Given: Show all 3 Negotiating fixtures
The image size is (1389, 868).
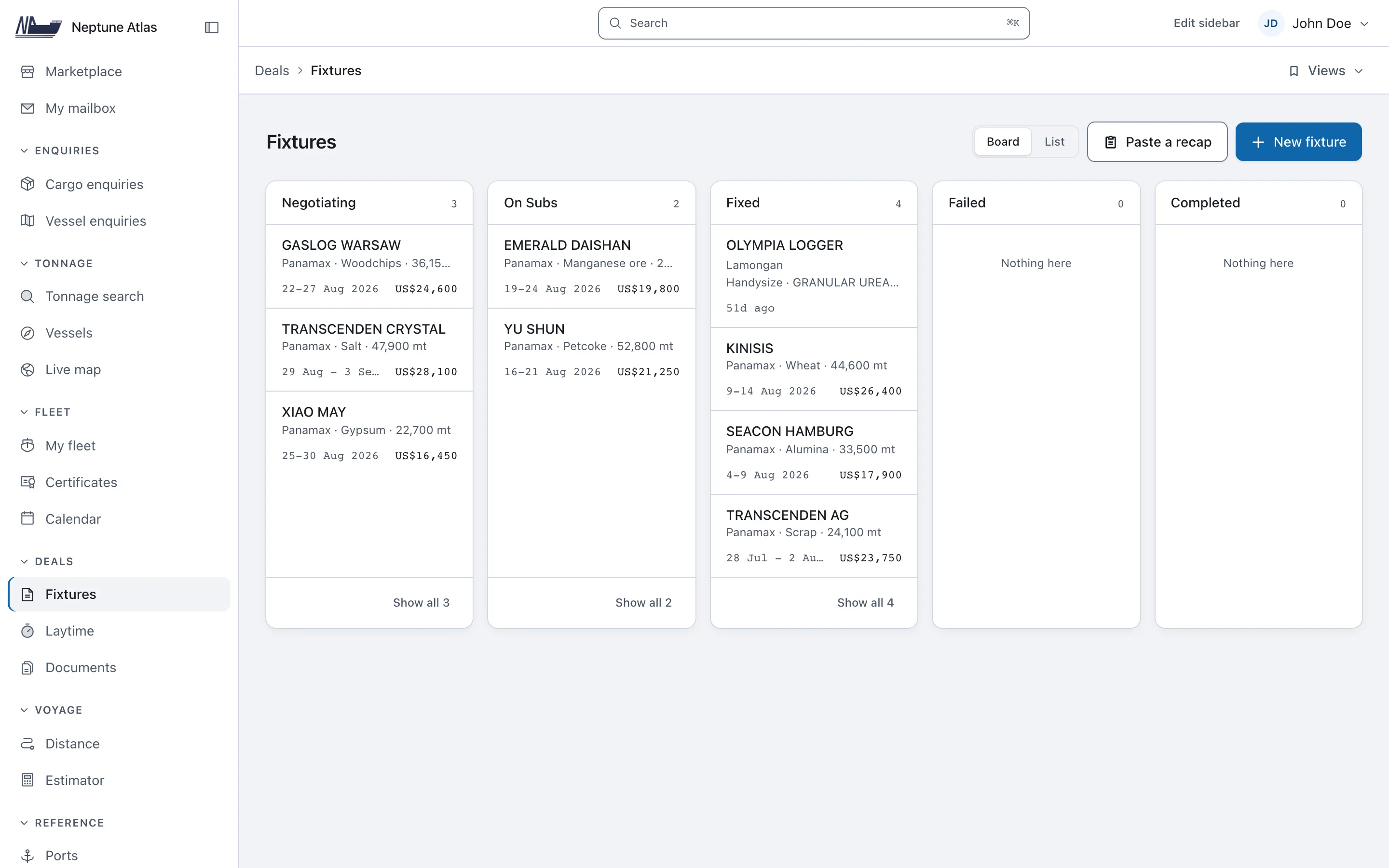Looking at the screenshot, I should [422, 603].
